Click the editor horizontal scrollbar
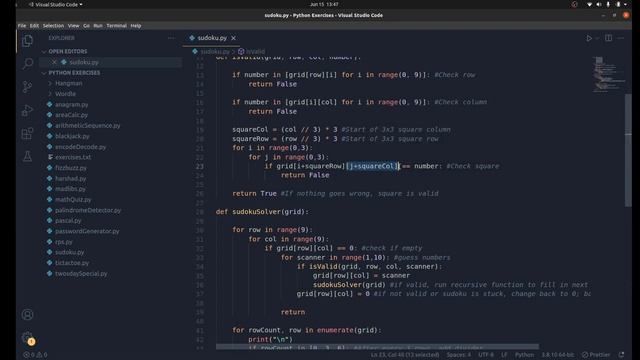640x360 pixels. [377, 347]
